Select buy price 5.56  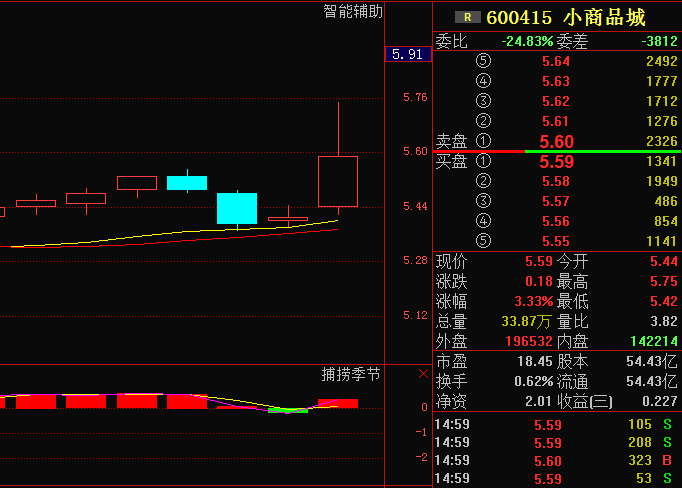pyautogui.click(x=556, y=221)
